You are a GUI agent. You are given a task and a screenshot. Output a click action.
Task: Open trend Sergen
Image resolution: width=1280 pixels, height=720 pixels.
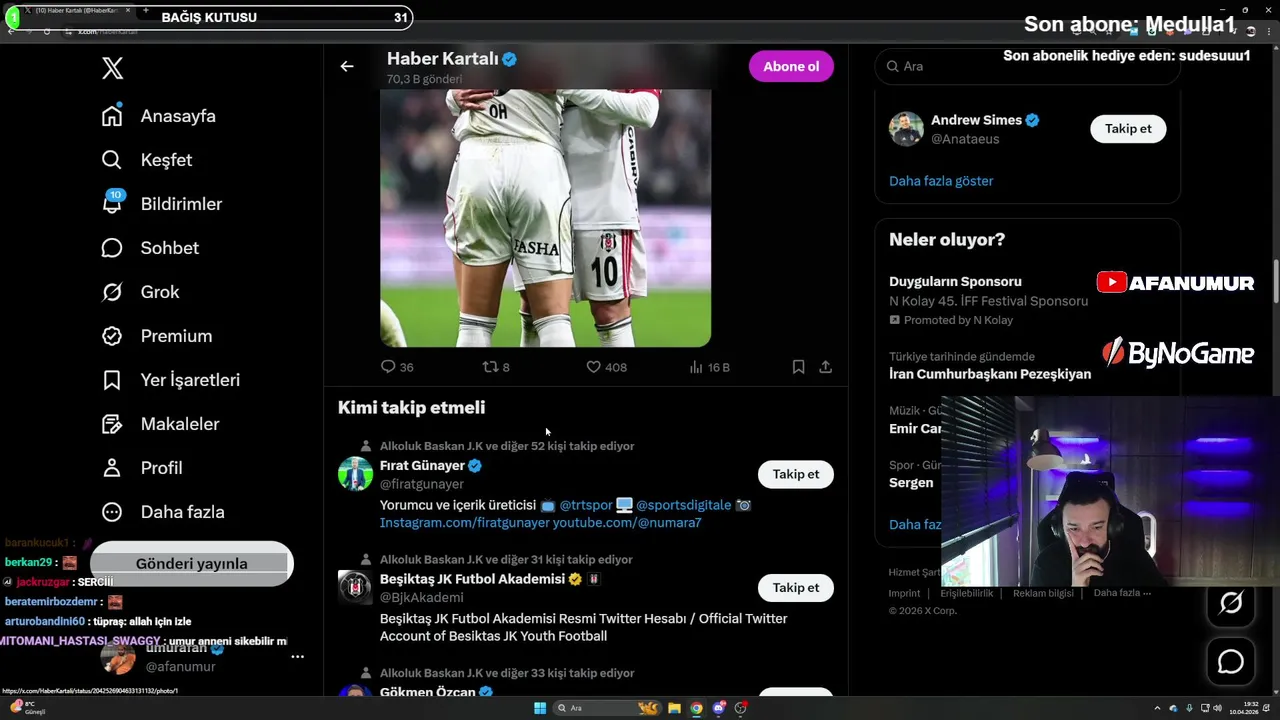[911, 483]
